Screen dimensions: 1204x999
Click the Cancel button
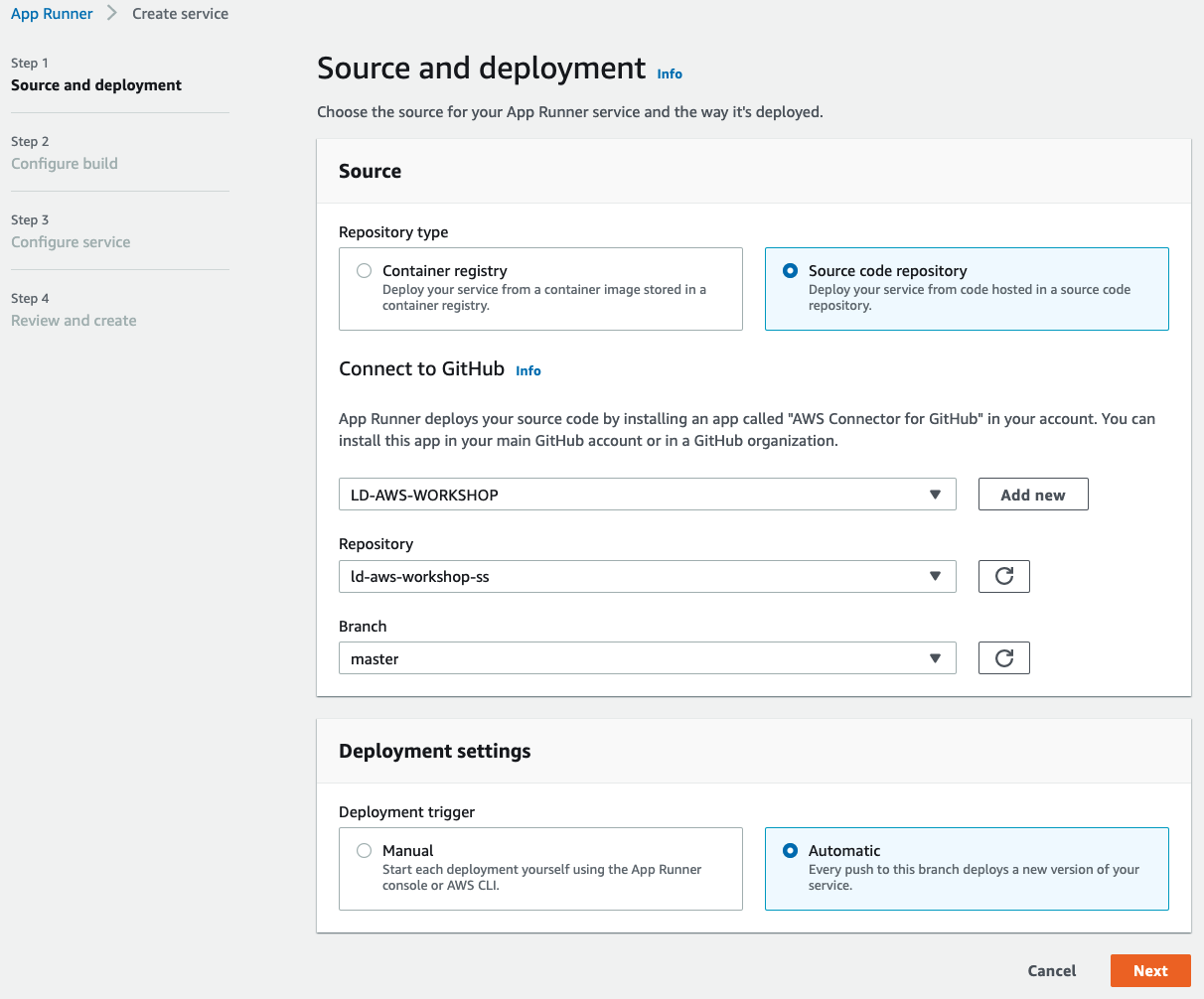pos(1052,971)
